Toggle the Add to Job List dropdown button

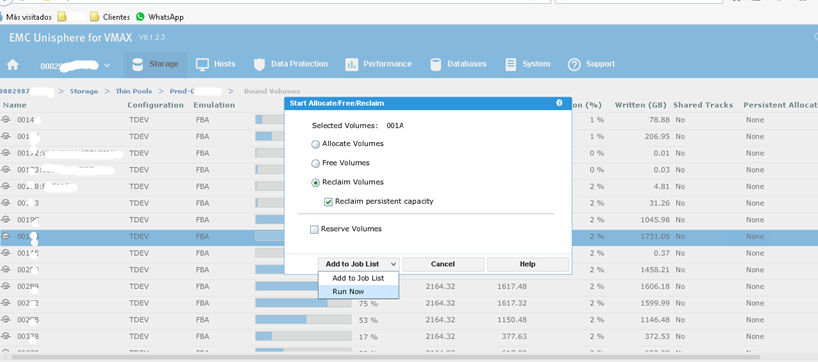(x=359, y=264)
